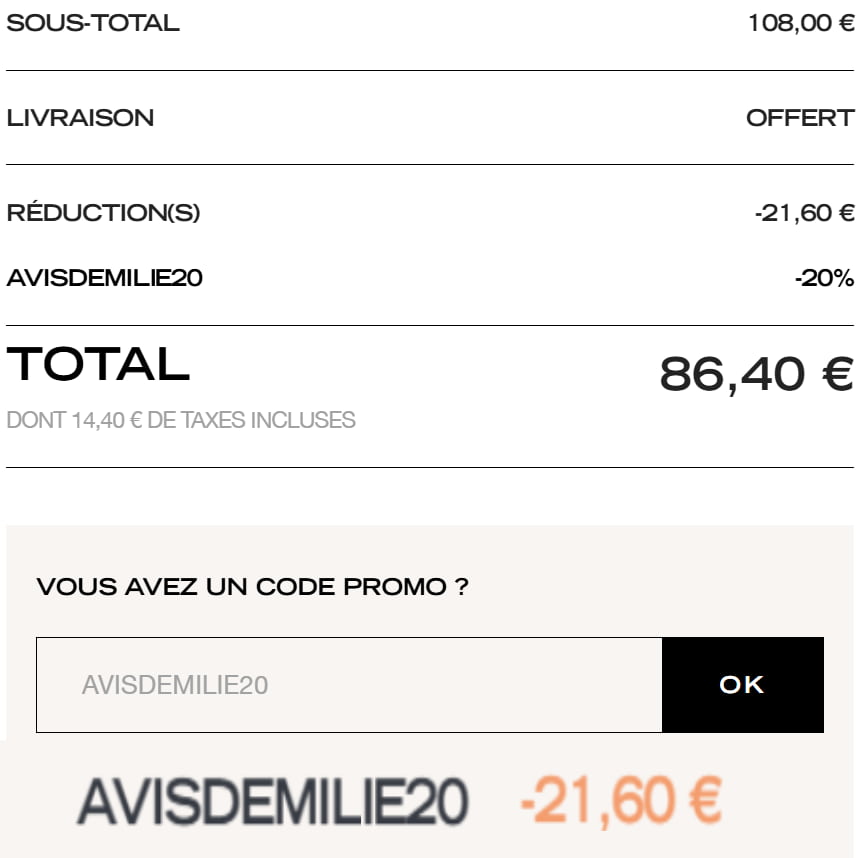Screen dimensions: 858x858
Task: Click inside the promo code entry box
Action: [x=348, y=684]
